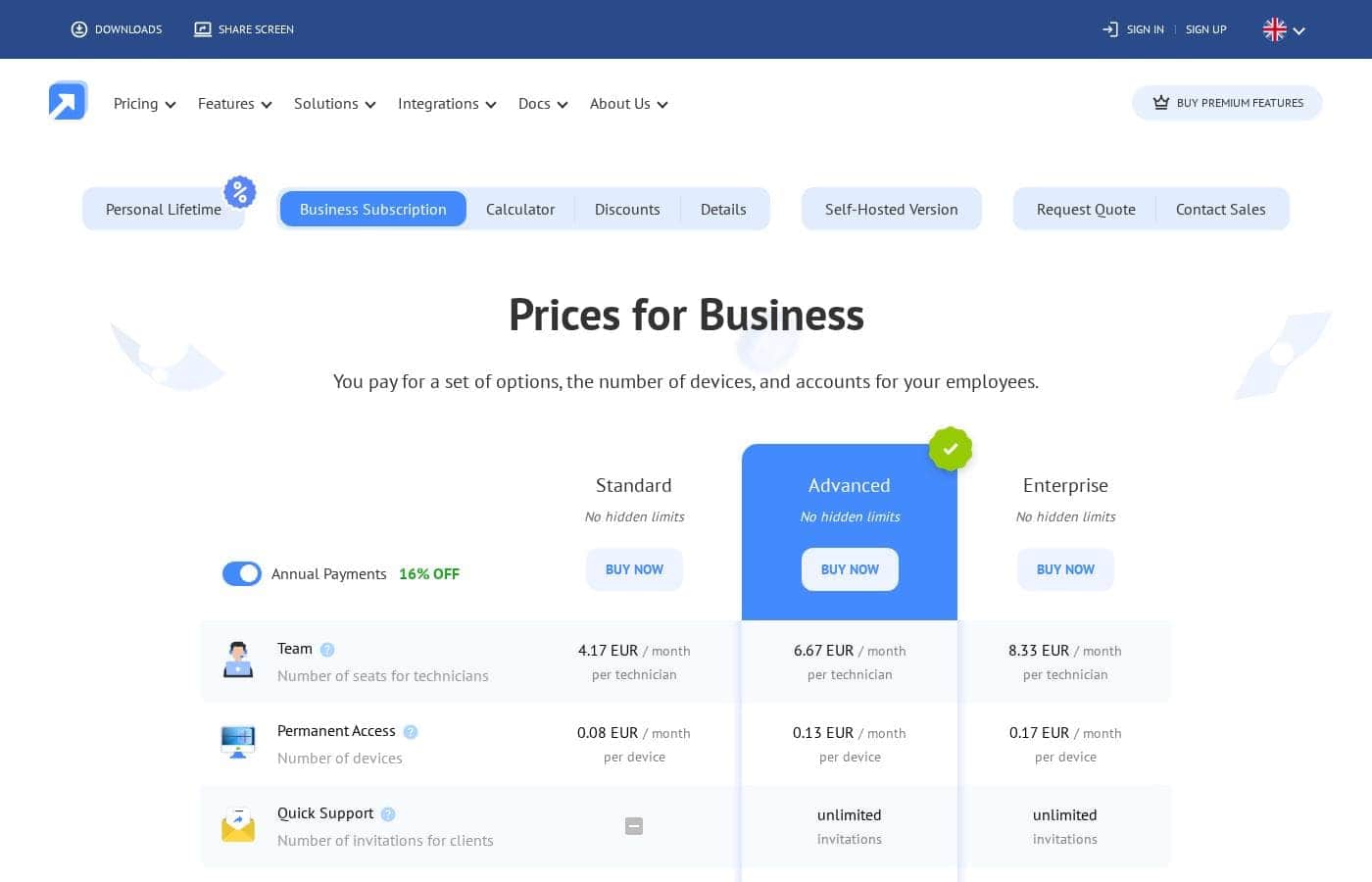1372x882 pixels.
Task: Click the minus icon in Standard Quick Support cell
Action: click(x=634, y=826)
